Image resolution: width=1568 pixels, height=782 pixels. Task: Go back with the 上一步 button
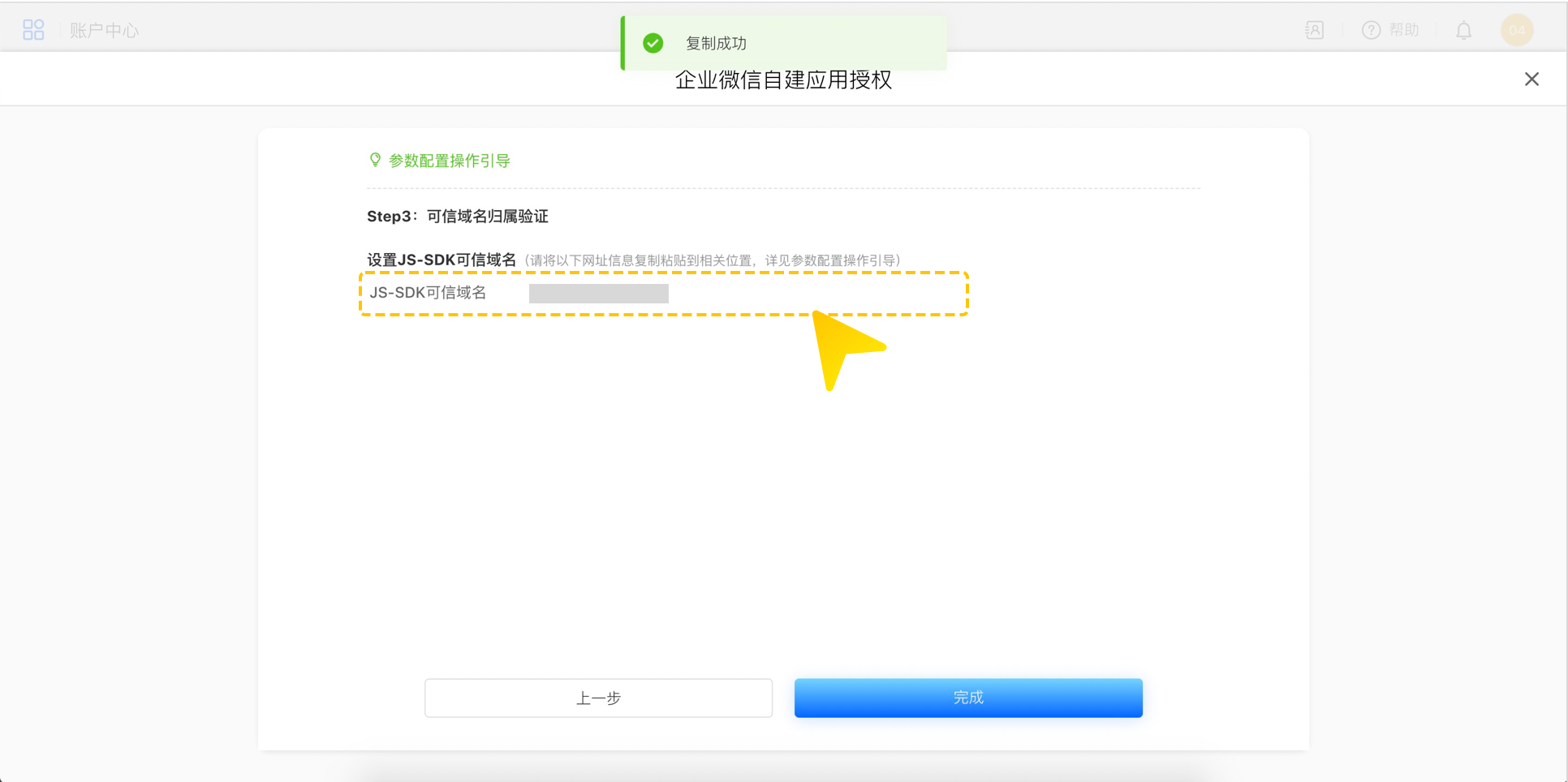(x=598, y=698)
